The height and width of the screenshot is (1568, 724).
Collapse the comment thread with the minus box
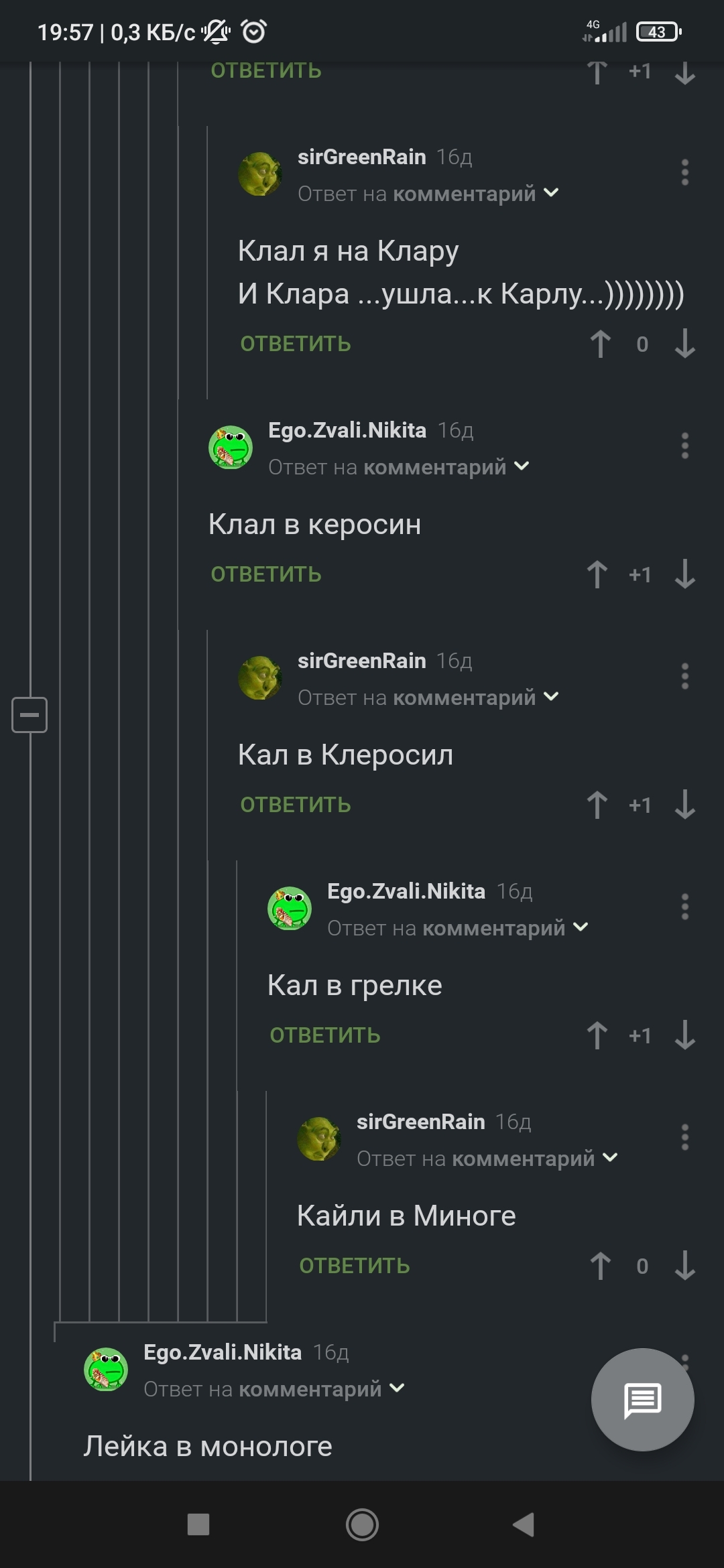(x=29, y=714)
